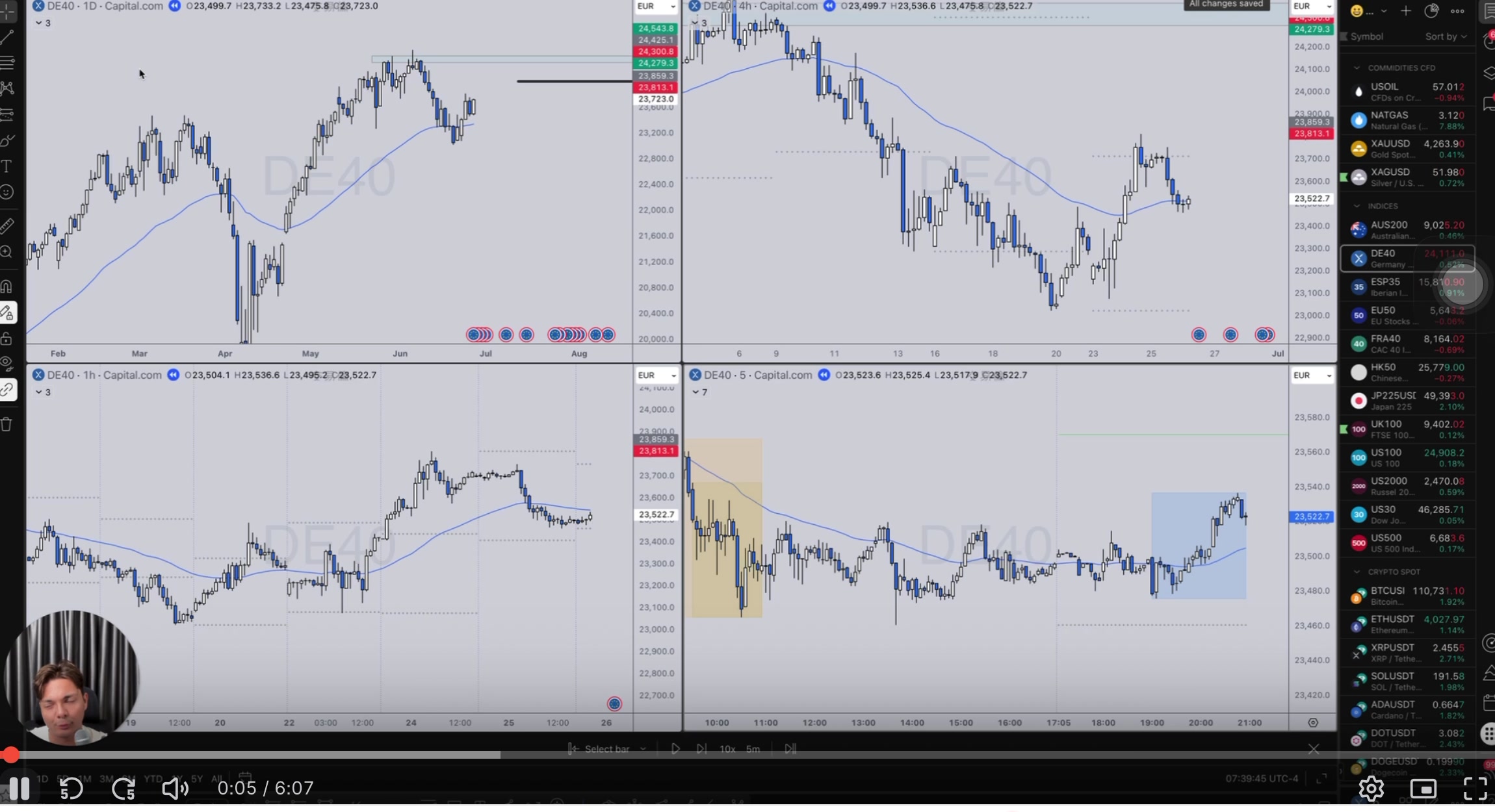The height and width of the screenshot is (812, 1495).
Task: Toggle Magnet mode in drawing toolbar
Action: (6, 286)
